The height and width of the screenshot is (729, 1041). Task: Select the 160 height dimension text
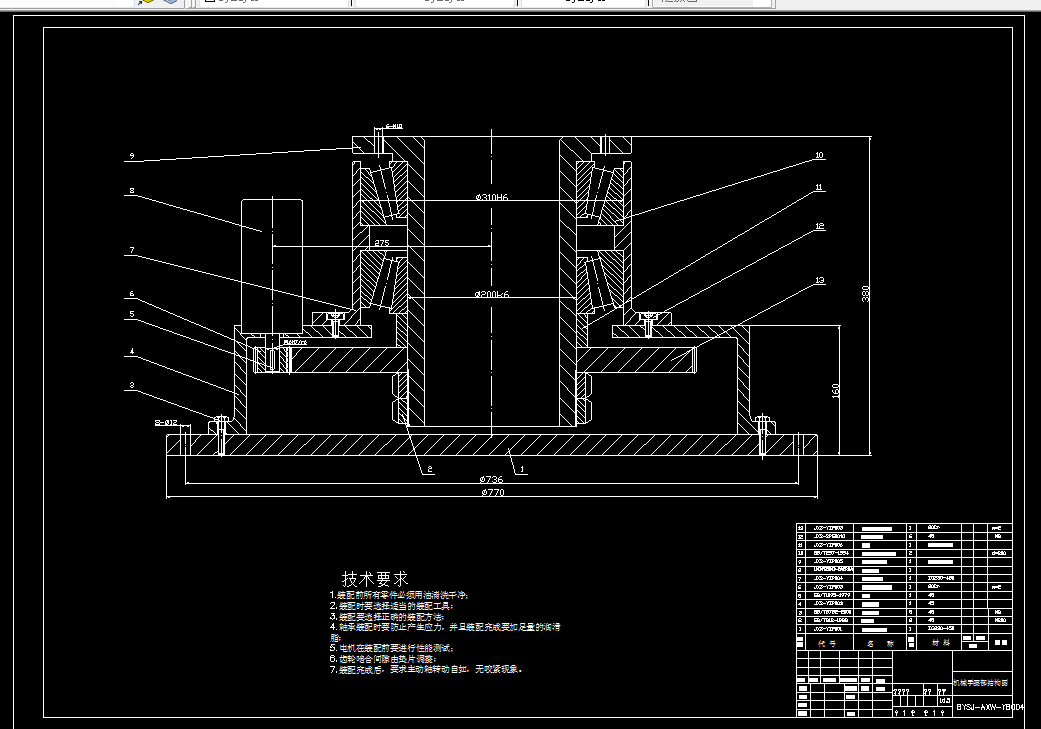[835, 390]
